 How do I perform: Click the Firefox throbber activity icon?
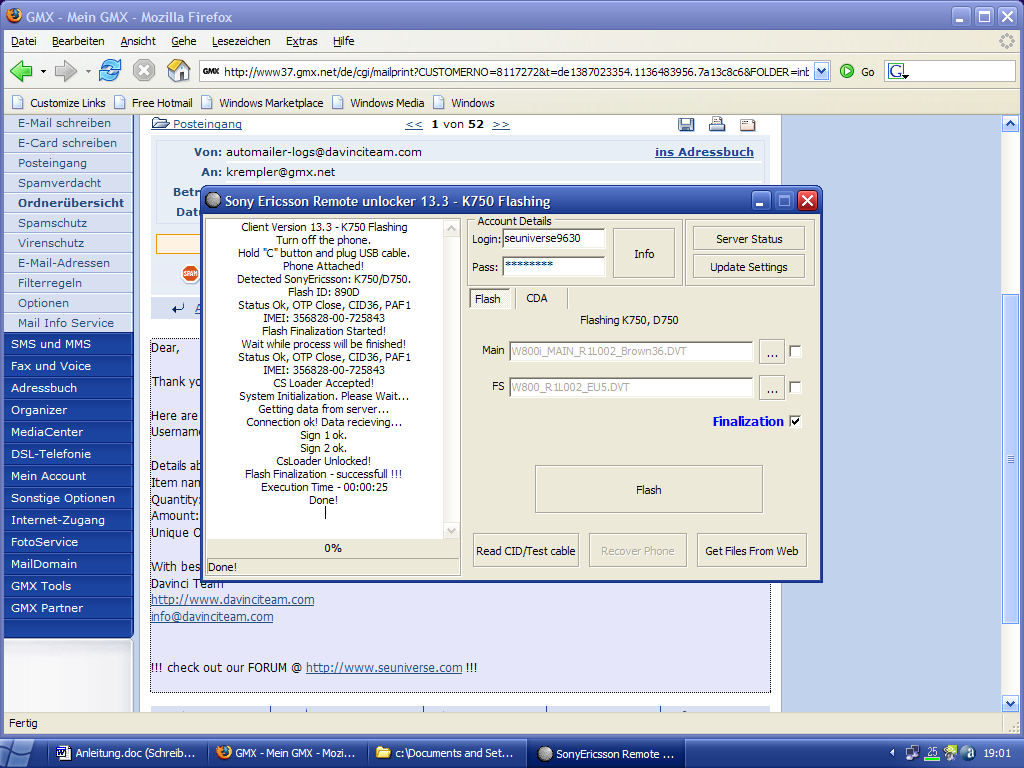click(1007, 41)
